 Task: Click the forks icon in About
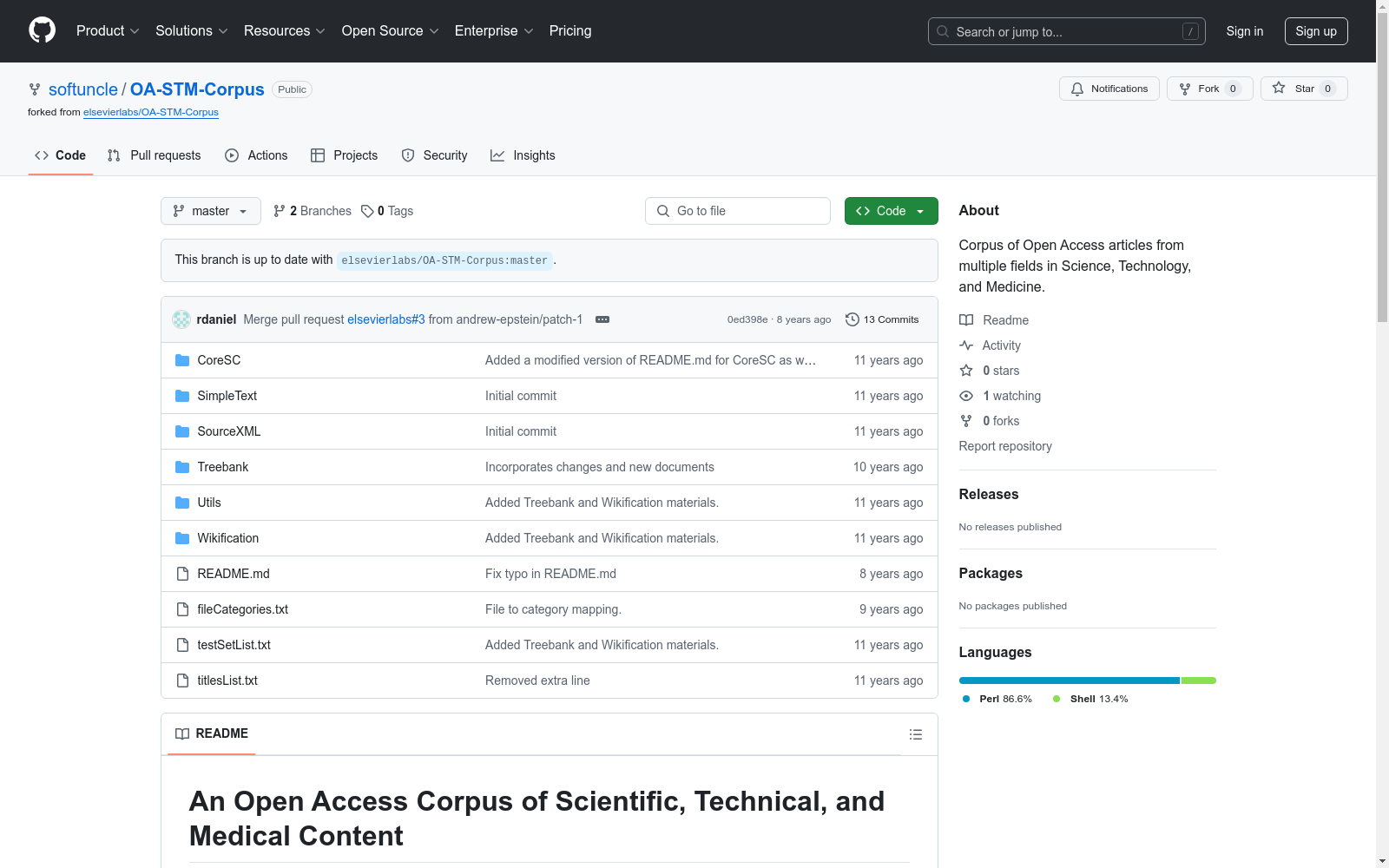click(x=966, y=421)
